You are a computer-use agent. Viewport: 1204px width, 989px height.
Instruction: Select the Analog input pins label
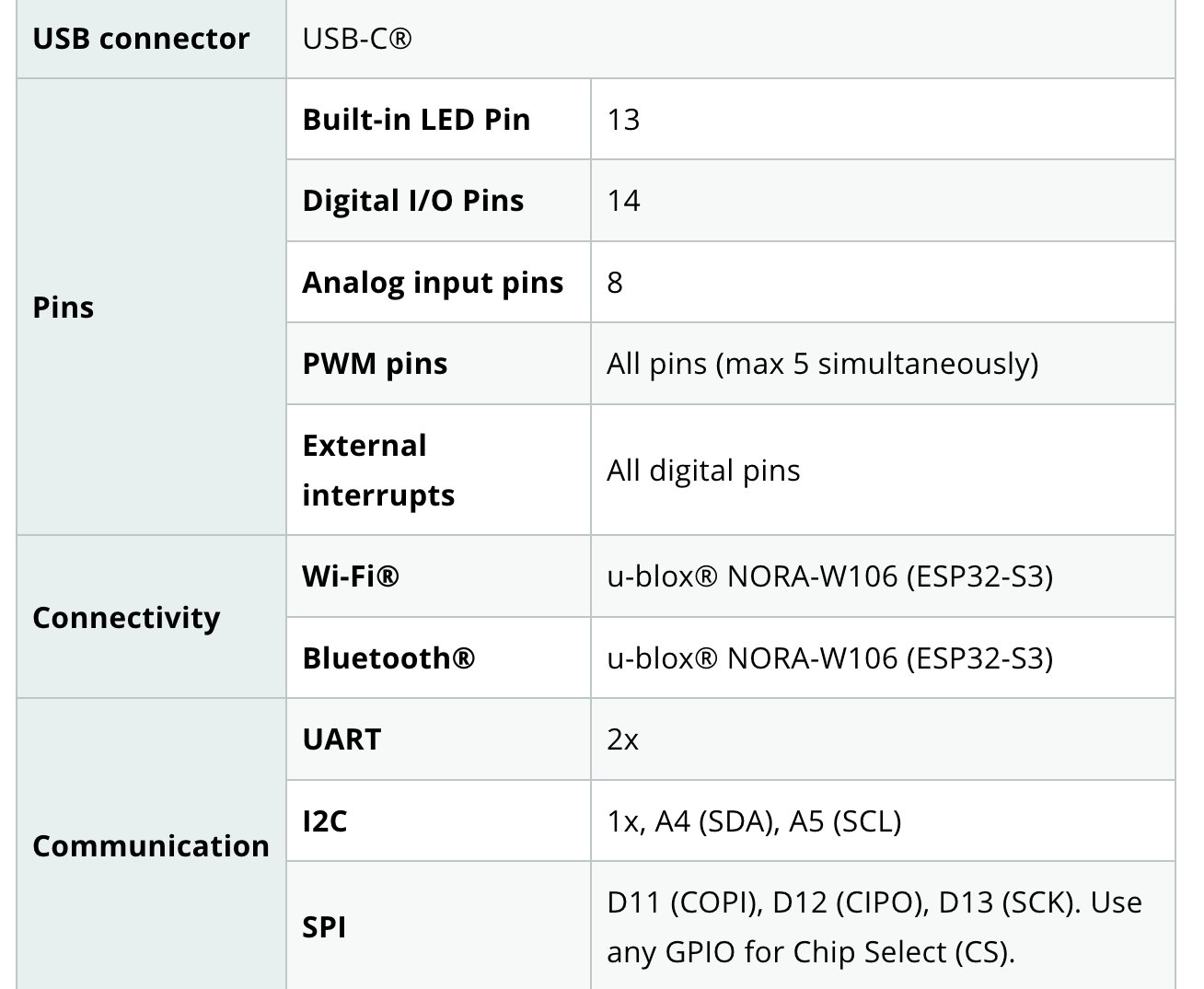(433, 282)
